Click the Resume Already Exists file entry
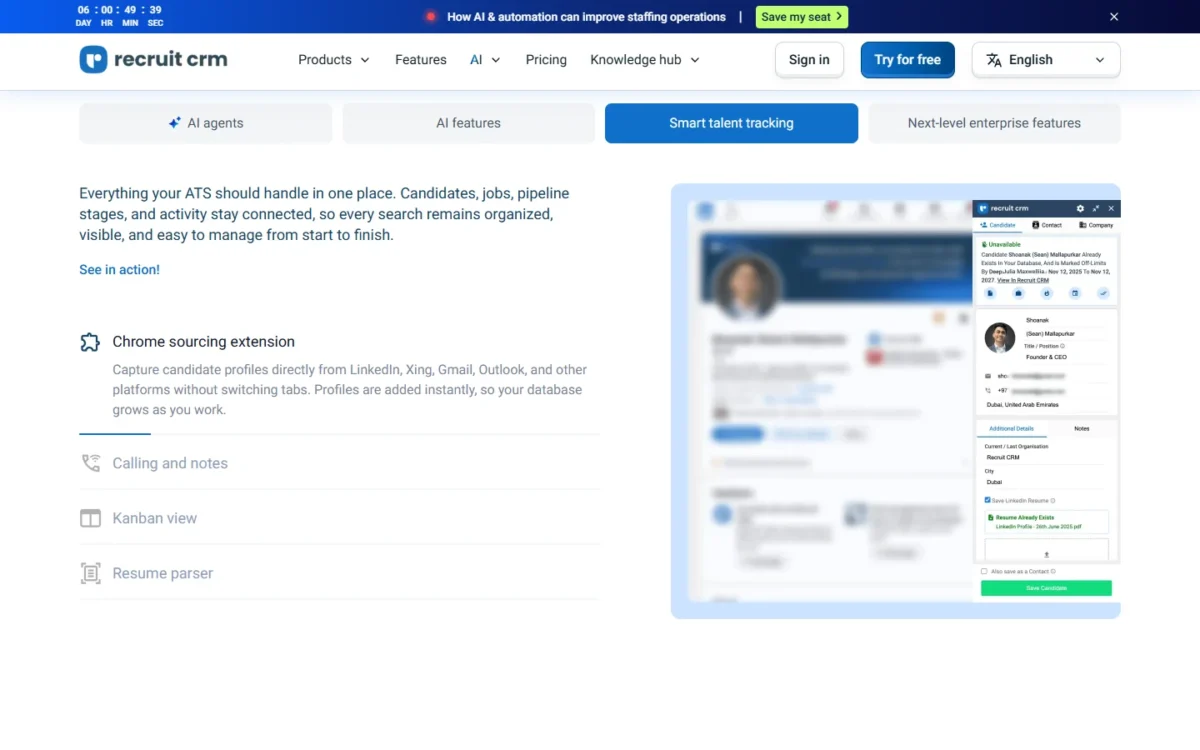 coord(1046,521)
